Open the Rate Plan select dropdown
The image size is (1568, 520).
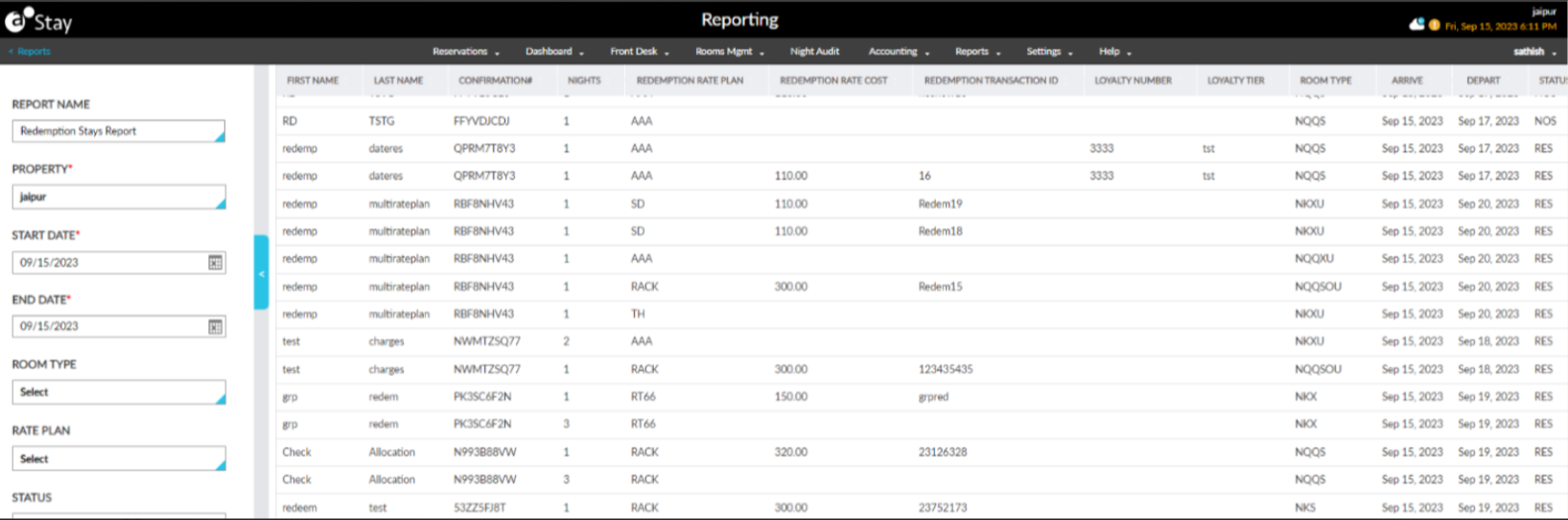(118, 460)
